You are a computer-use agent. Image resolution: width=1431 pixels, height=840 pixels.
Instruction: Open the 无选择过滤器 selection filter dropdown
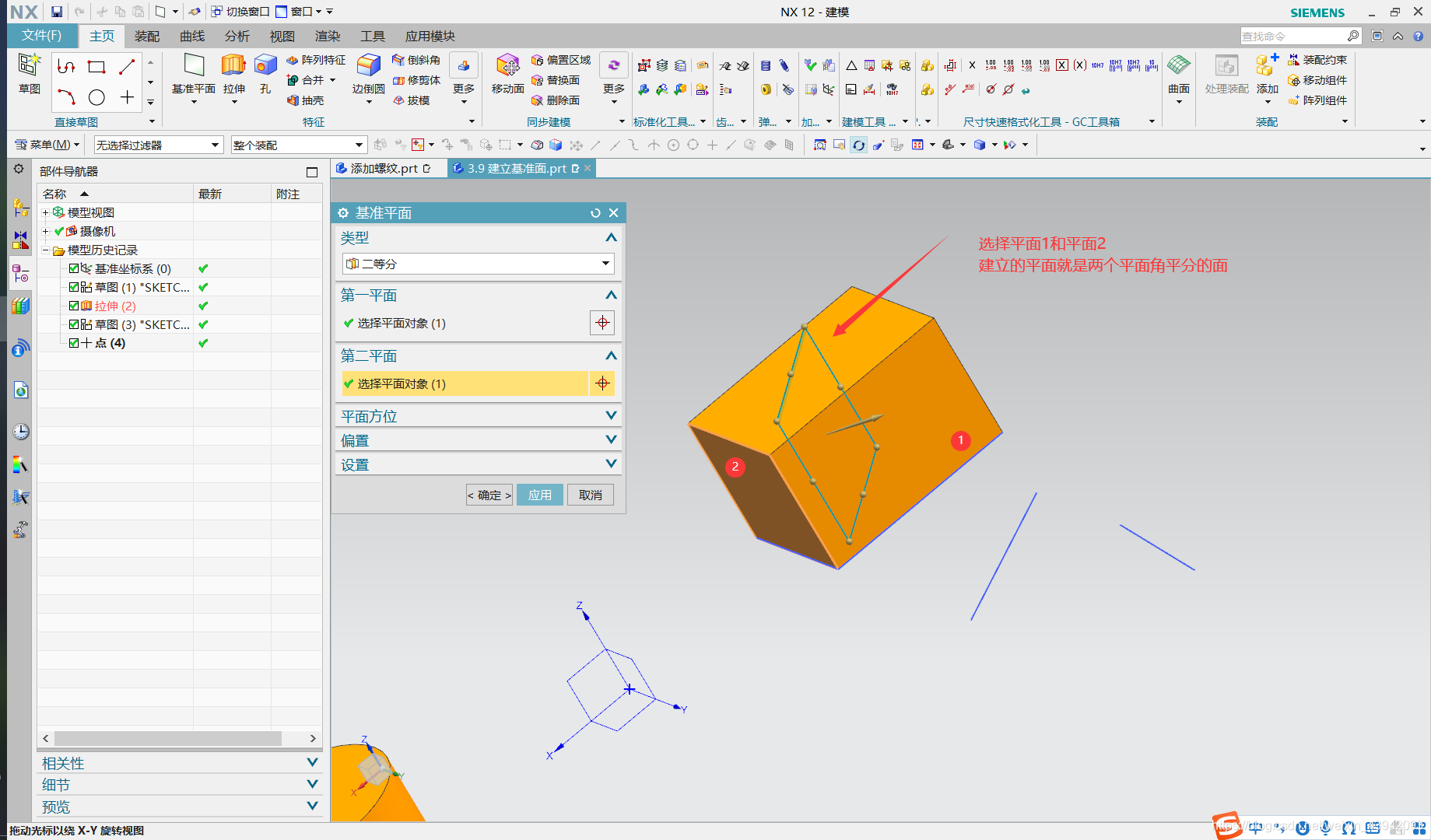[x=158, y=145]
